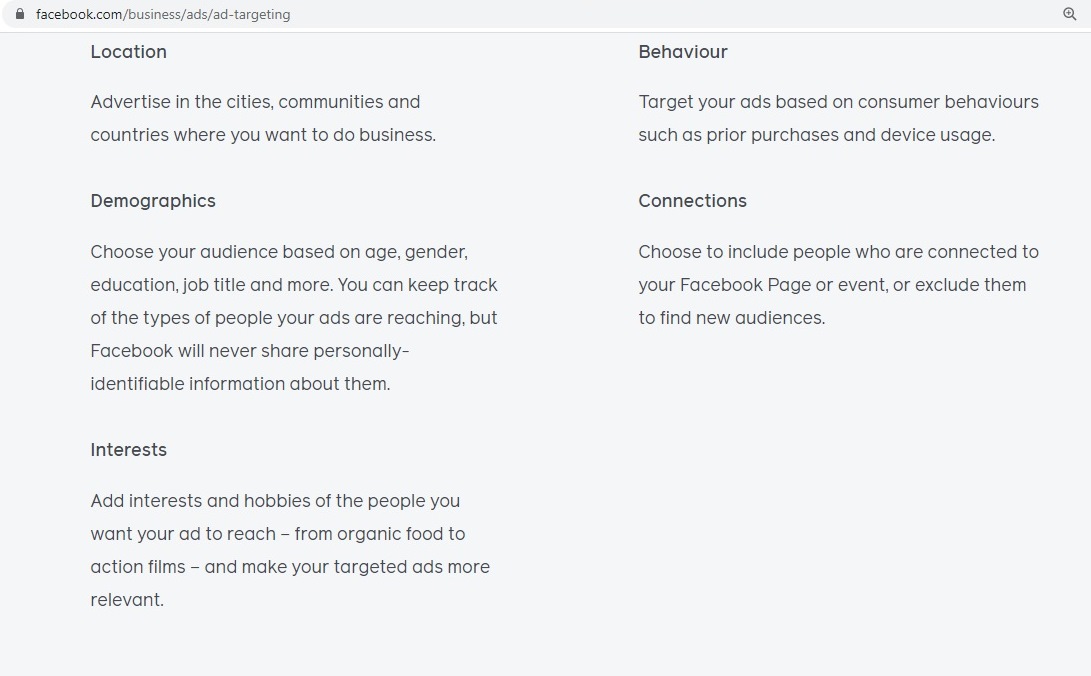Click the 'Advertise in the cities' paragraph

pos(263,118)
